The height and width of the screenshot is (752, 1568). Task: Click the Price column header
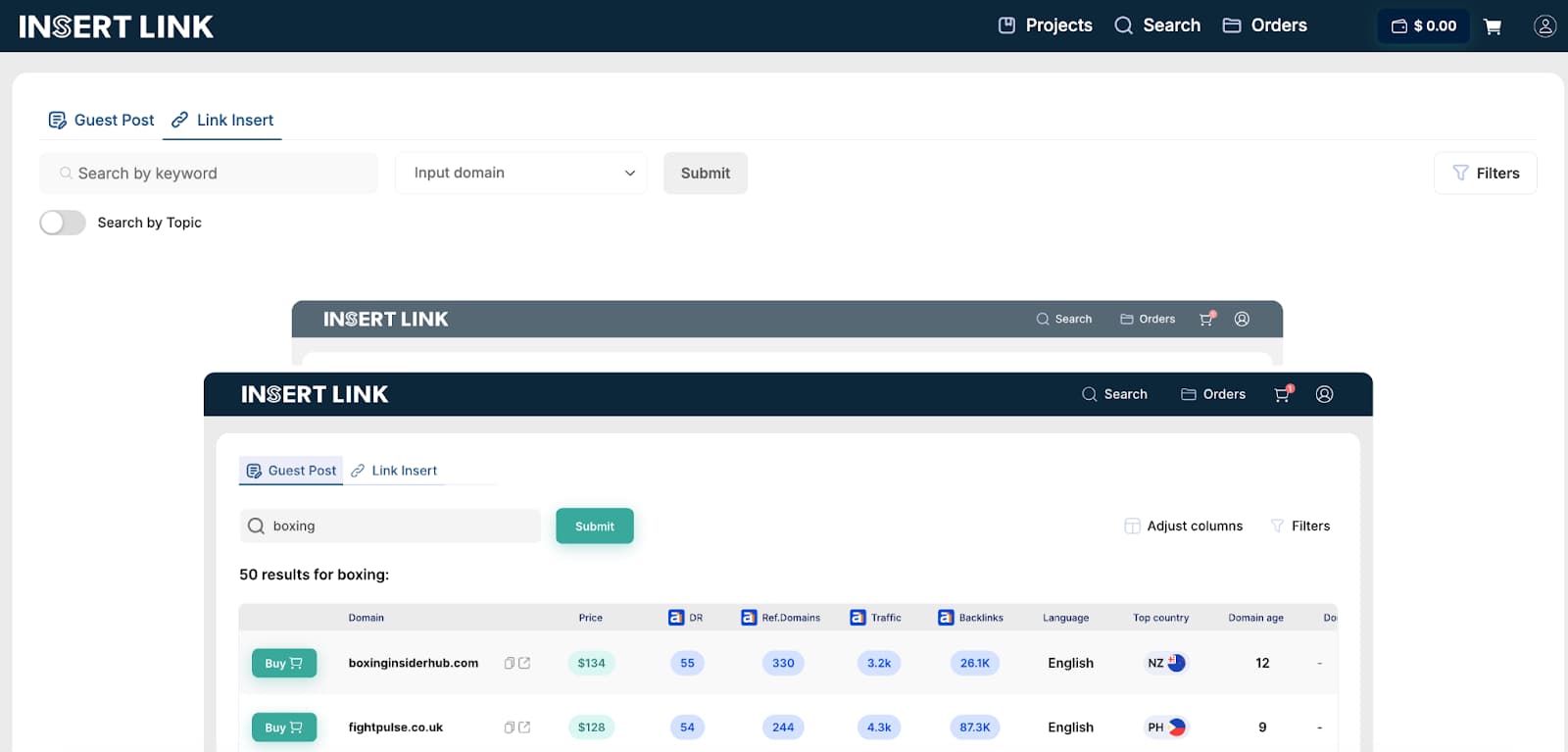coord(590,618)
